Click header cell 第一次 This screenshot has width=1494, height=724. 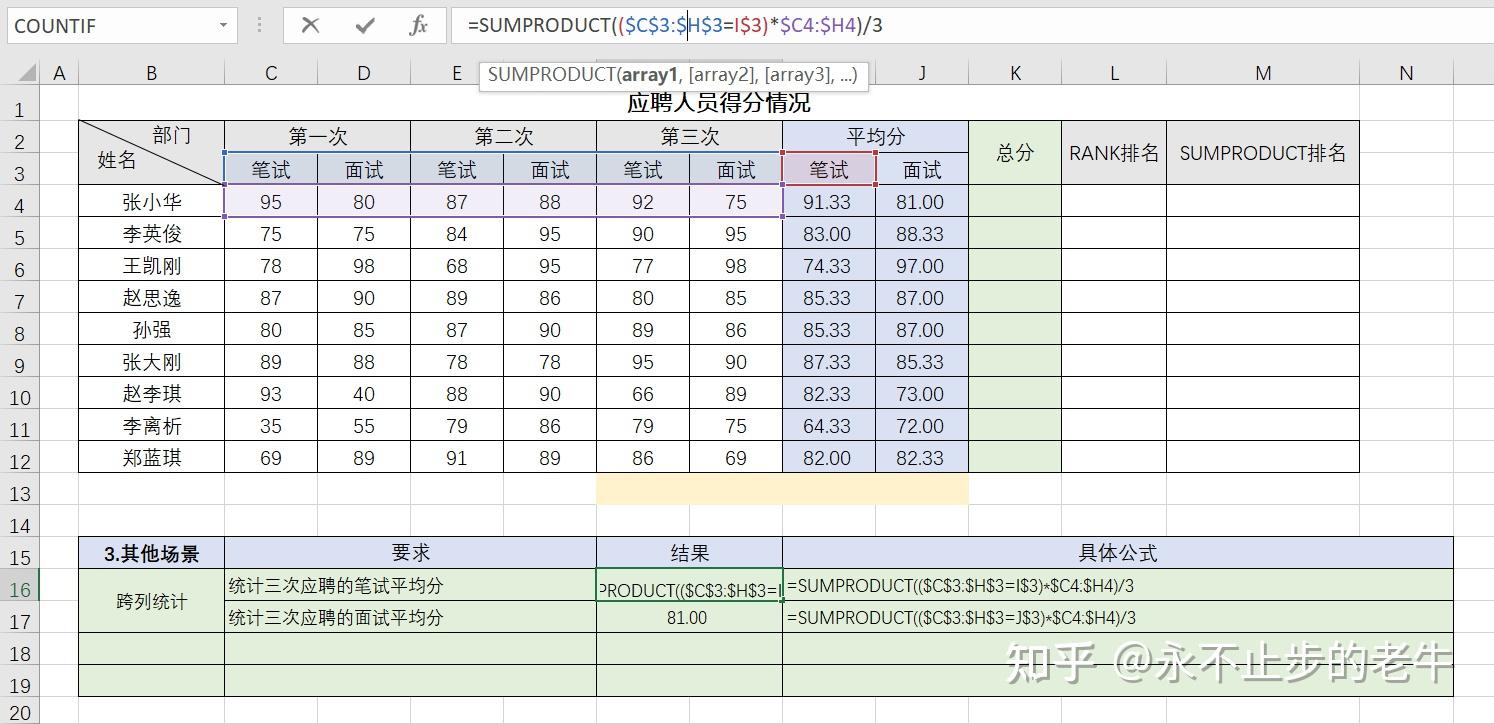tap(317, 137)
